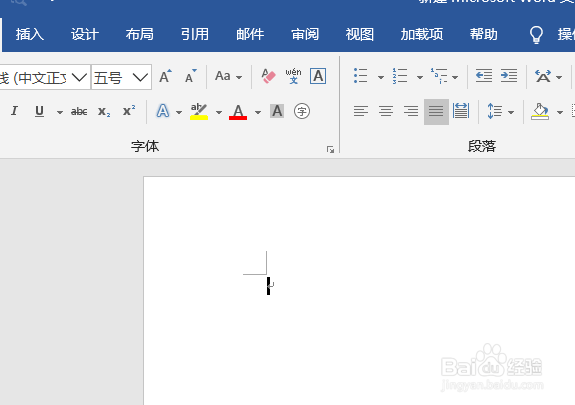Switch to the 视图 tab
The height and width of the screenshot is (405, 575).
(x=360, y=34)
